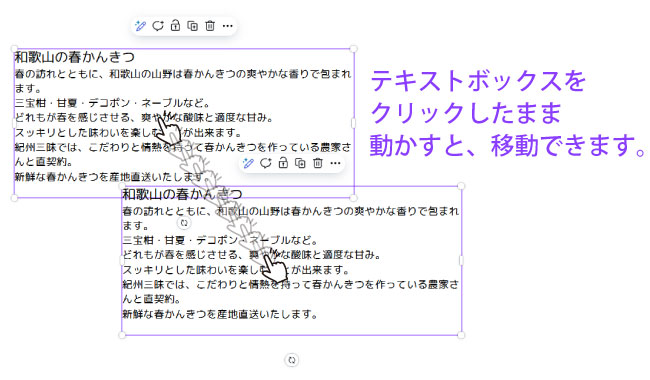Screen dimensions: 650x380
Task: Open more options (…) in upper toolbar
Action: click(x=228, y=26)
